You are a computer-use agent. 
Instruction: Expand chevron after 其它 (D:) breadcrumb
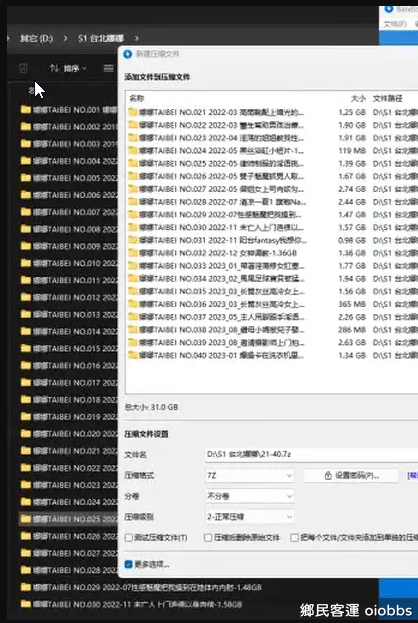[65, 38]
